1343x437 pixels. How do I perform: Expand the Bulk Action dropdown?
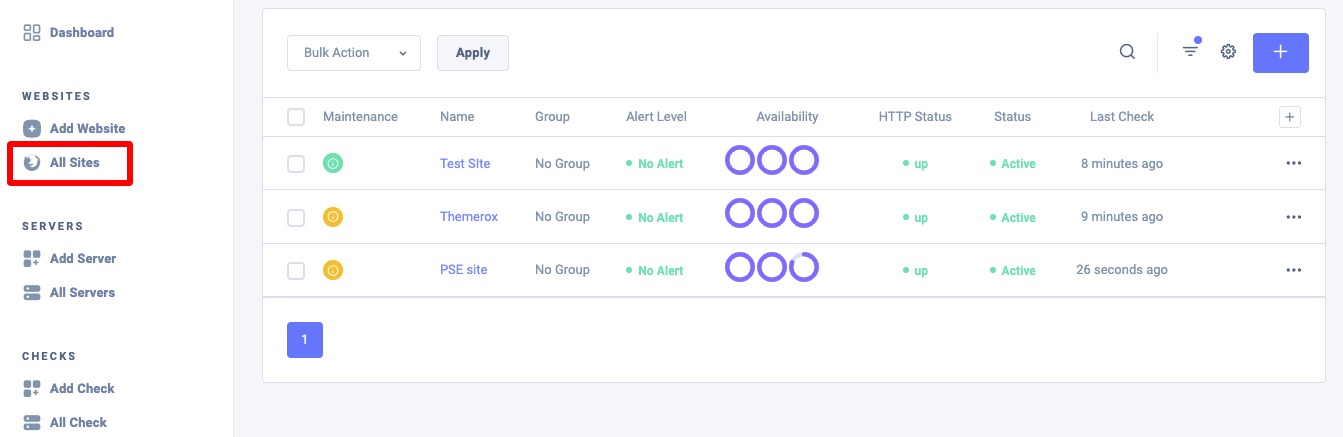[x=354, y=53]
